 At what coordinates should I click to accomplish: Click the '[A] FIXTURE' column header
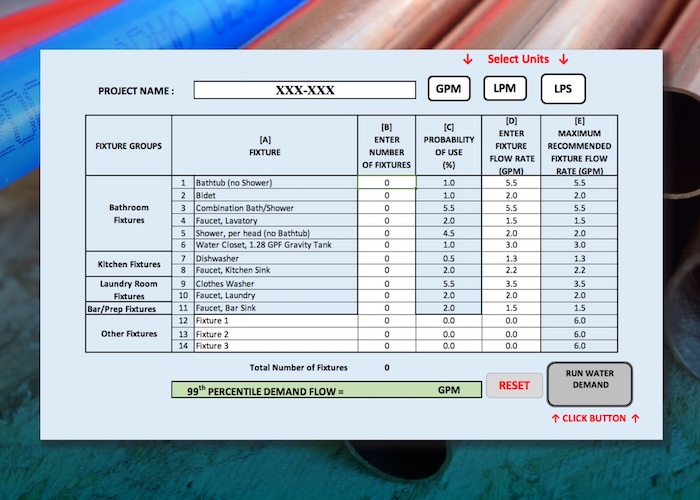(265, 146)
